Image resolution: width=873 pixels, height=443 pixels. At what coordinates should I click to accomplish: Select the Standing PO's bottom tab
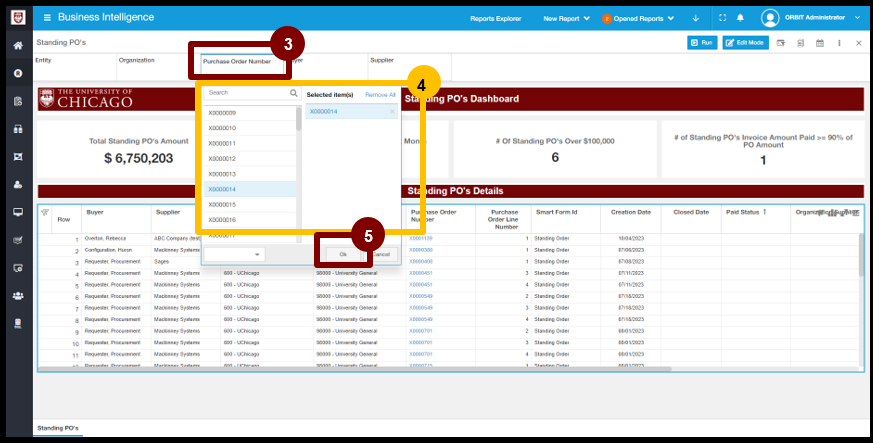[58, 428]
